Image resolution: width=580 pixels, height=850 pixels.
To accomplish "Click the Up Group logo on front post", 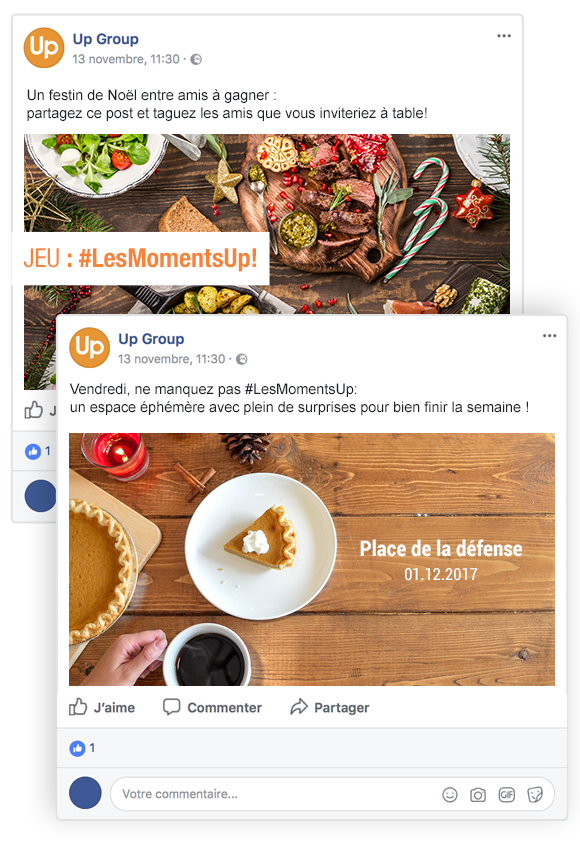I will [x=89, y=347].
